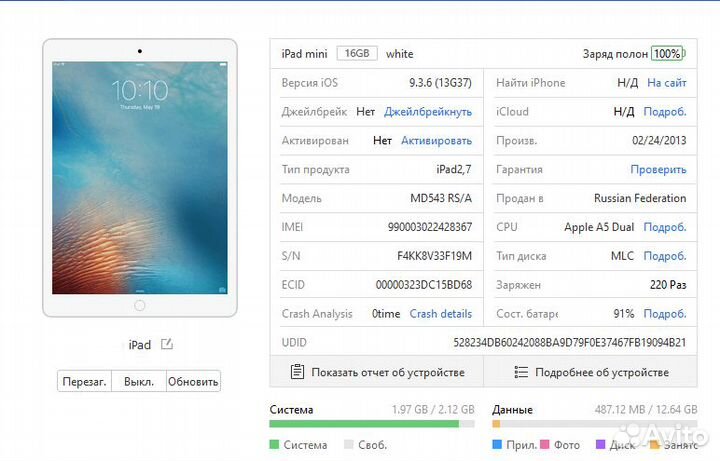This screenshot has height=461, width=720.
Task: Click the Данные storage usage bar
Action: tap(595, 423)
